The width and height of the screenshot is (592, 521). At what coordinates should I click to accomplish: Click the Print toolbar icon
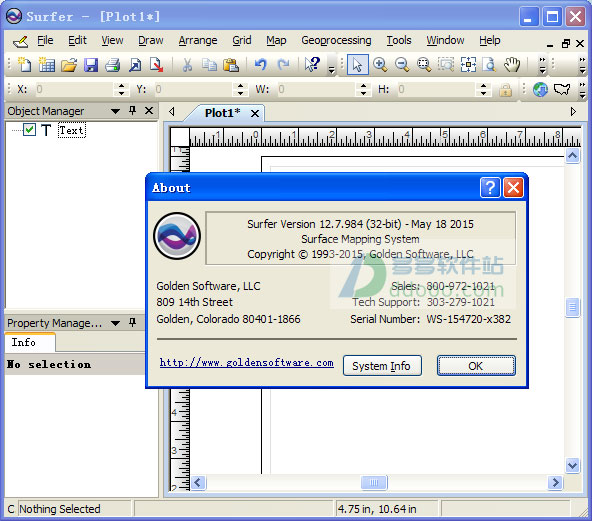[113, 65]
